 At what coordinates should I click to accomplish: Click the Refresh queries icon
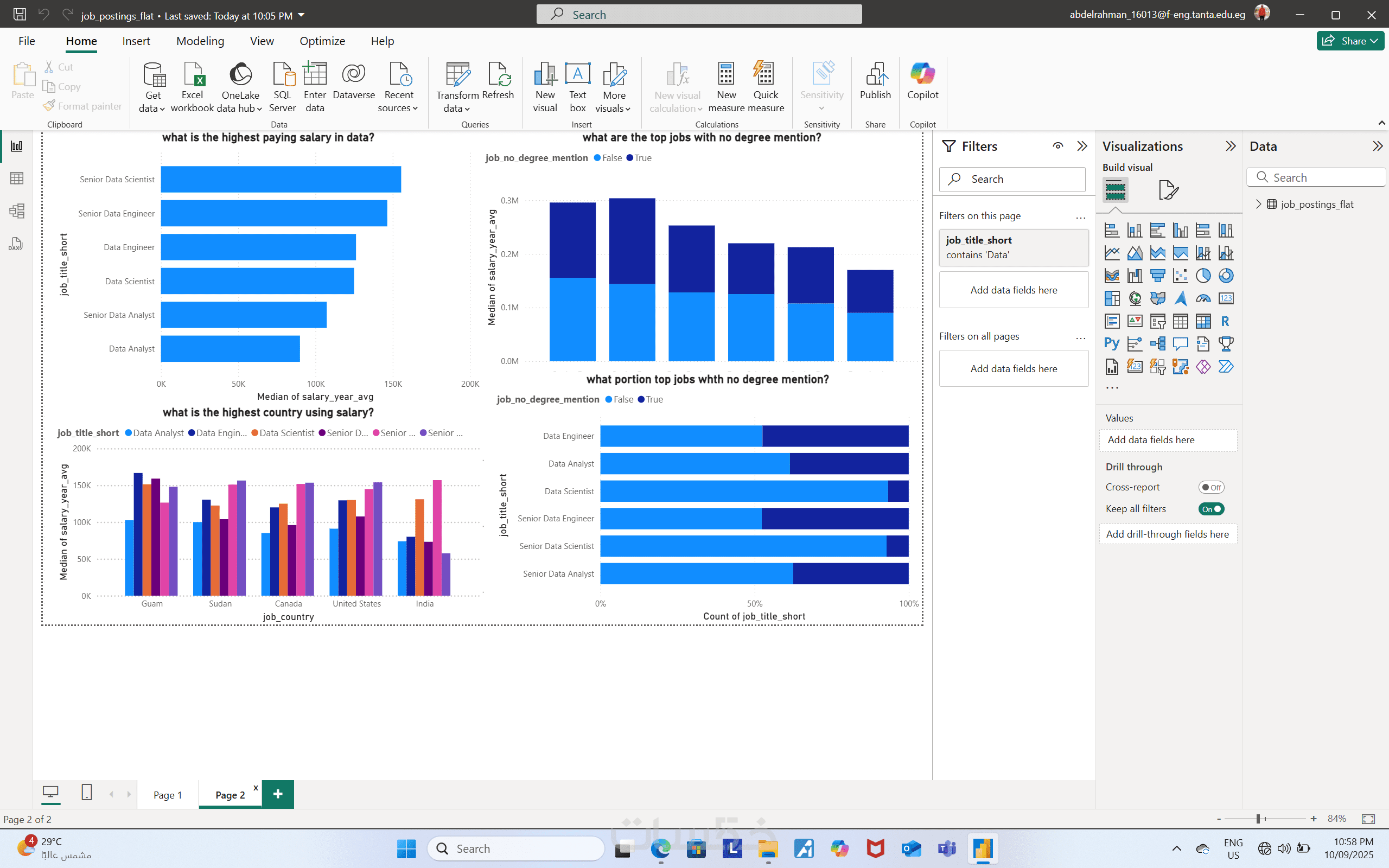pos(498,81)
